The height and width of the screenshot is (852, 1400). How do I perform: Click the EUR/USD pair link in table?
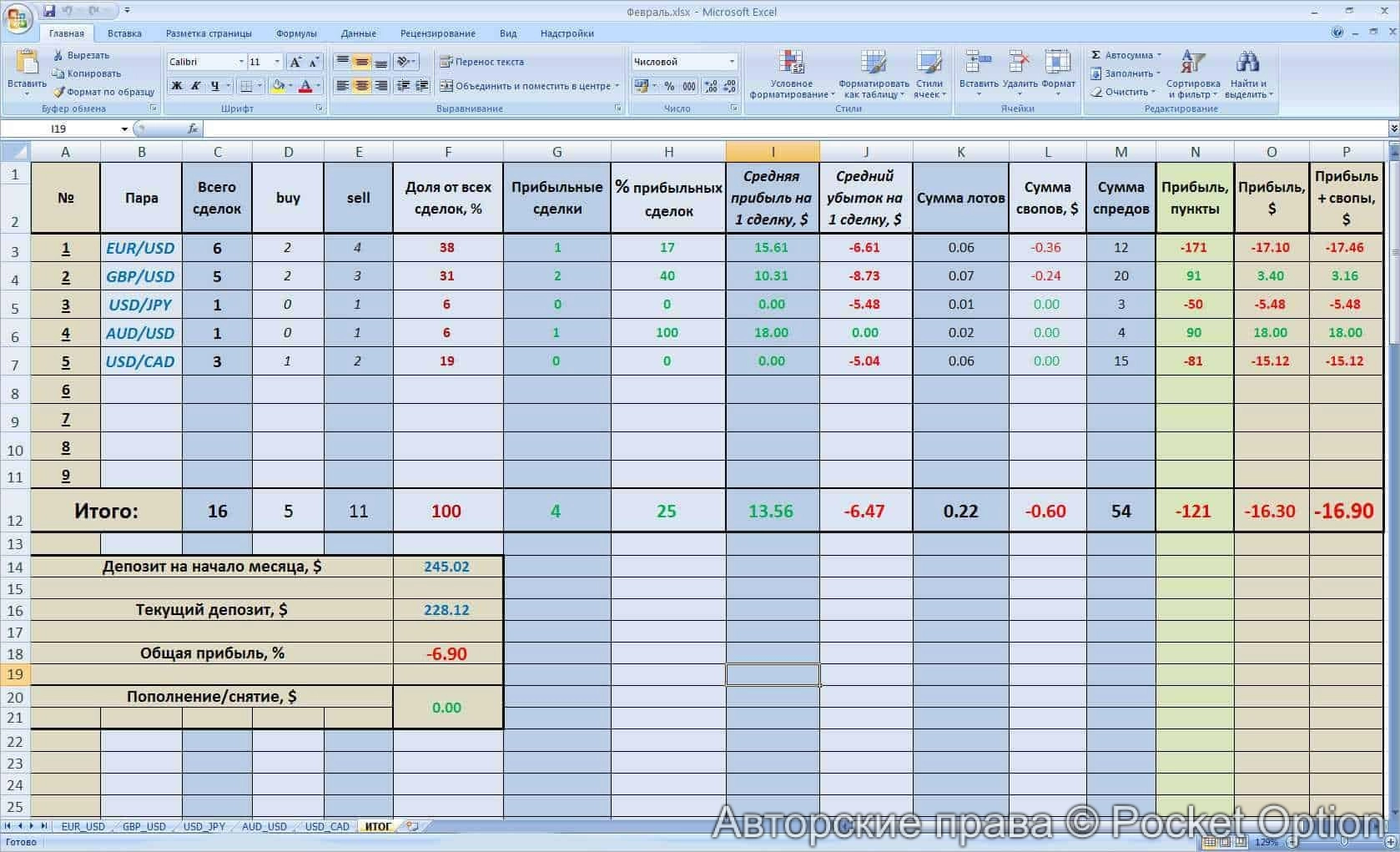140,248
